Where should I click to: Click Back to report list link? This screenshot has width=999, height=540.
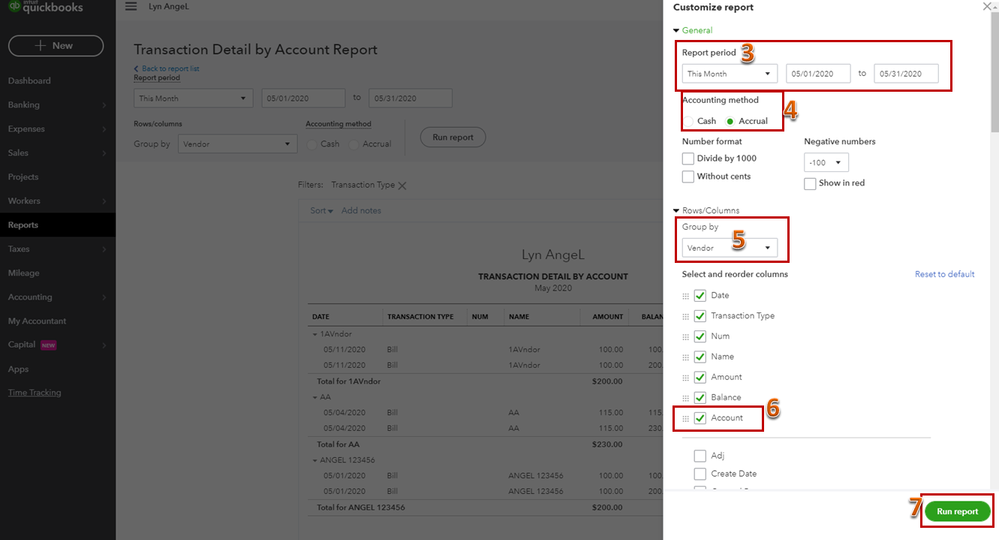(x=170, y=69)
